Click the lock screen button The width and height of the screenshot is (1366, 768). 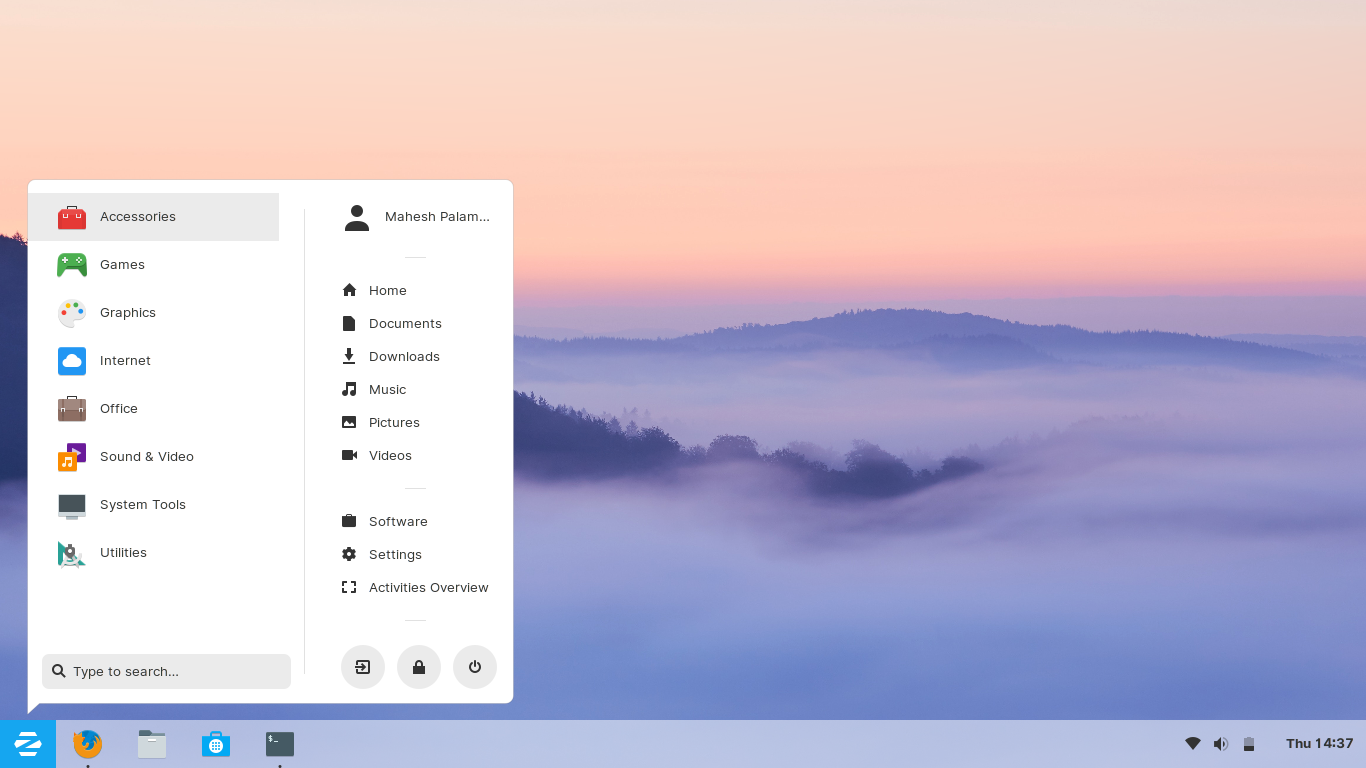click(419, 667)
